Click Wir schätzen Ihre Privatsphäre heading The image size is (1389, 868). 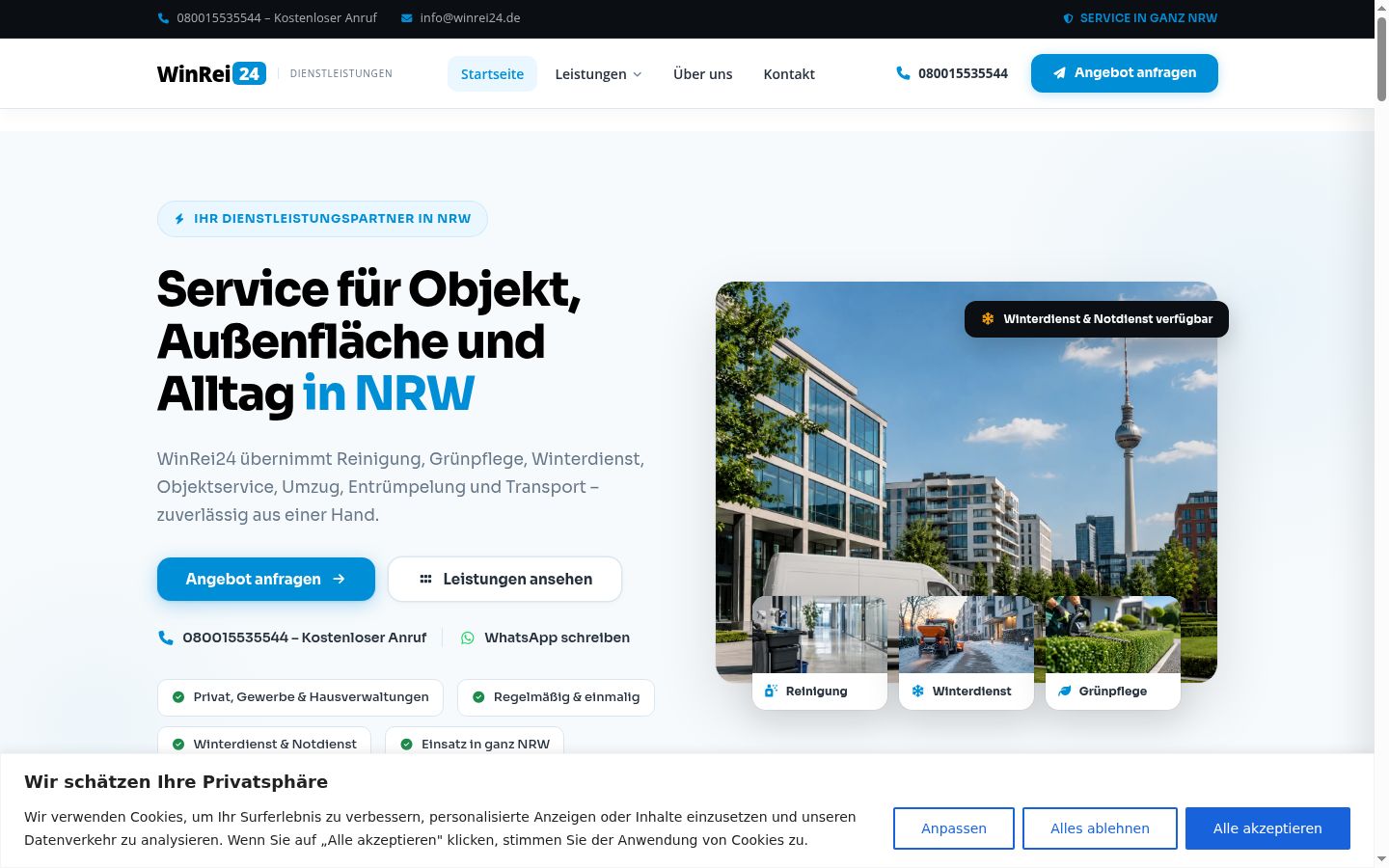[176, 782]
